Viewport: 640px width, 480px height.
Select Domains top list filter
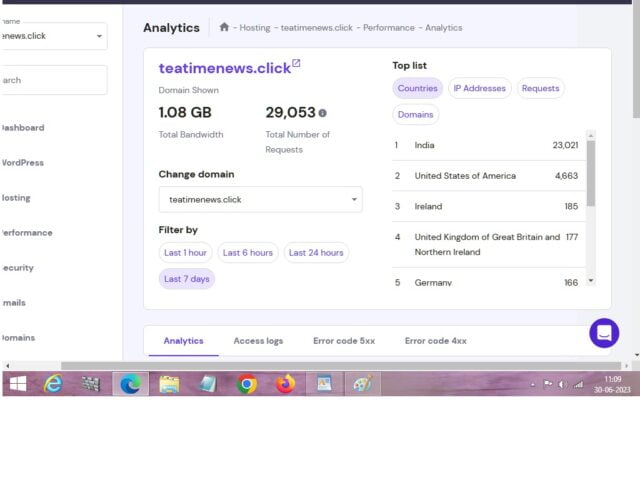[x=416, y=115]
